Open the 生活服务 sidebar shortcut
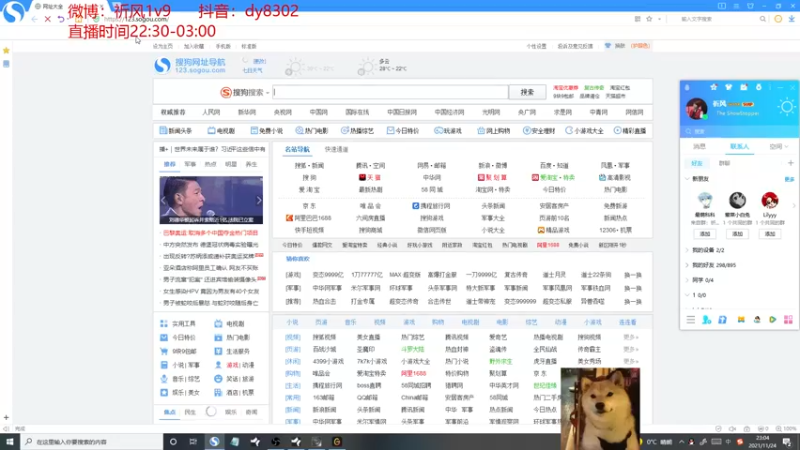 [x=233, y=351]
